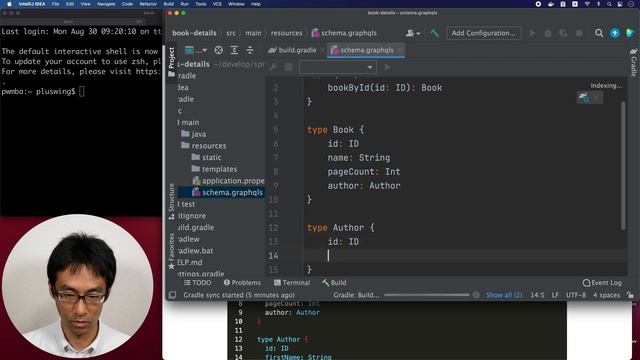
Task: Toggle the Gradle side tool window
Action: click(633, 62)
